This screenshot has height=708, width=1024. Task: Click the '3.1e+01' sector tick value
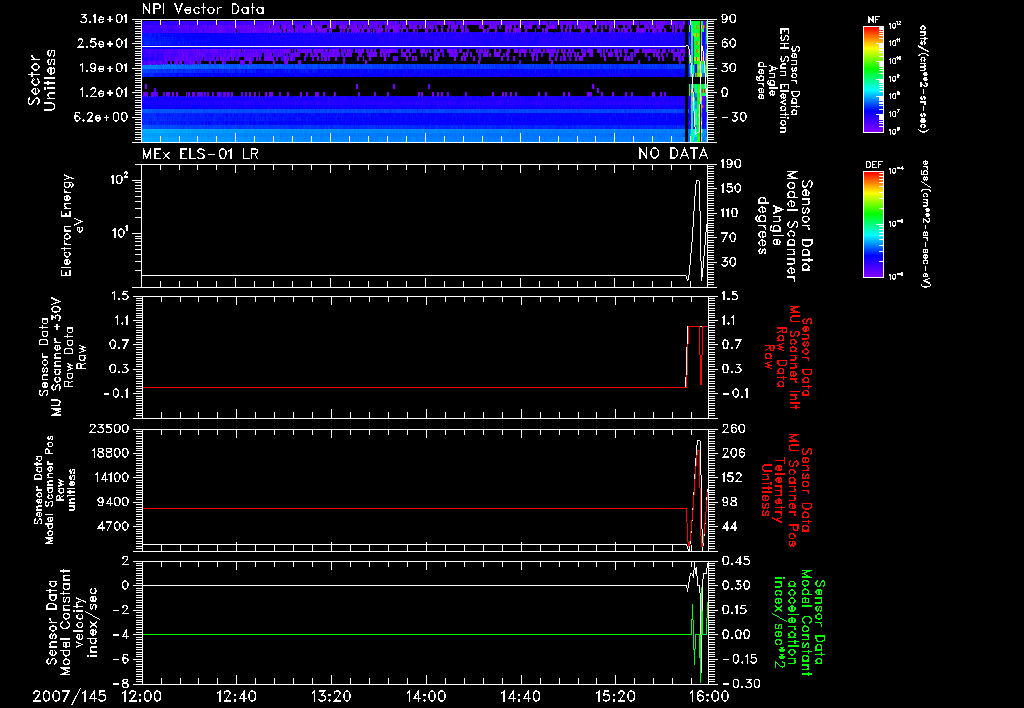click(x=104, y=19)
